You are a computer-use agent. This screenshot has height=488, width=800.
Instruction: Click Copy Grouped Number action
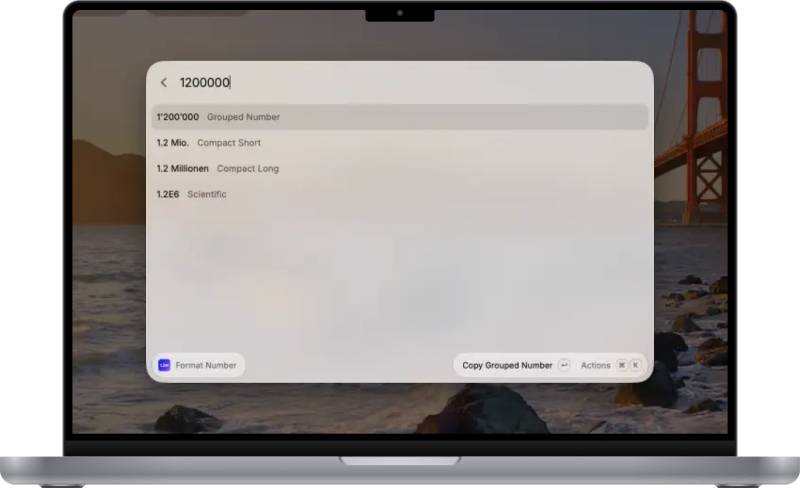click(x=507, y=365)
